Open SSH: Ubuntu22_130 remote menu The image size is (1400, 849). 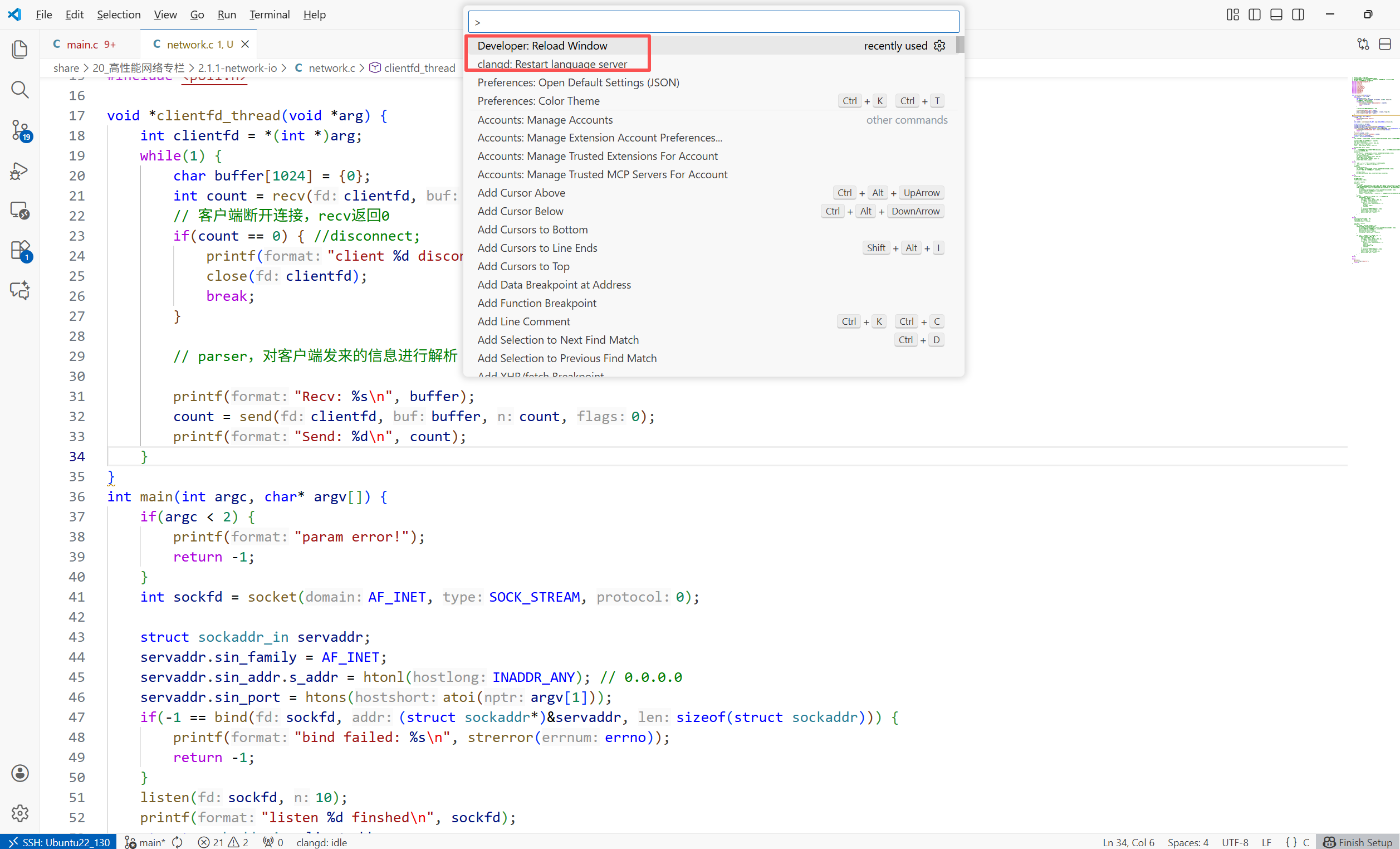pos(59,842)
